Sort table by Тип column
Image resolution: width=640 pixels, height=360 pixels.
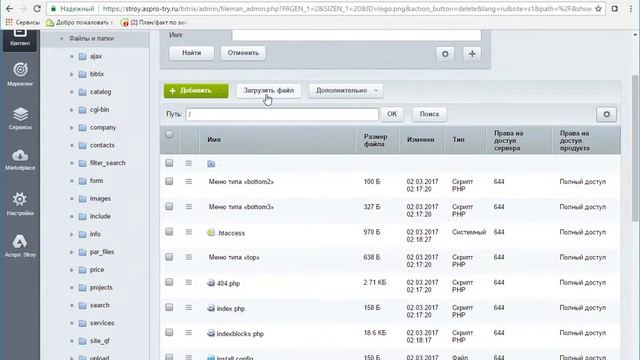click(458, 140)
